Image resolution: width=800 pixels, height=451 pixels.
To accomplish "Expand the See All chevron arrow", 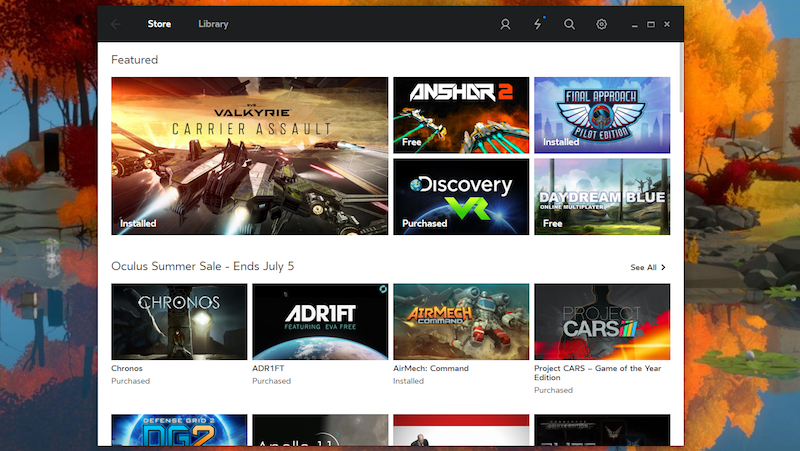I will click(663, 267).
